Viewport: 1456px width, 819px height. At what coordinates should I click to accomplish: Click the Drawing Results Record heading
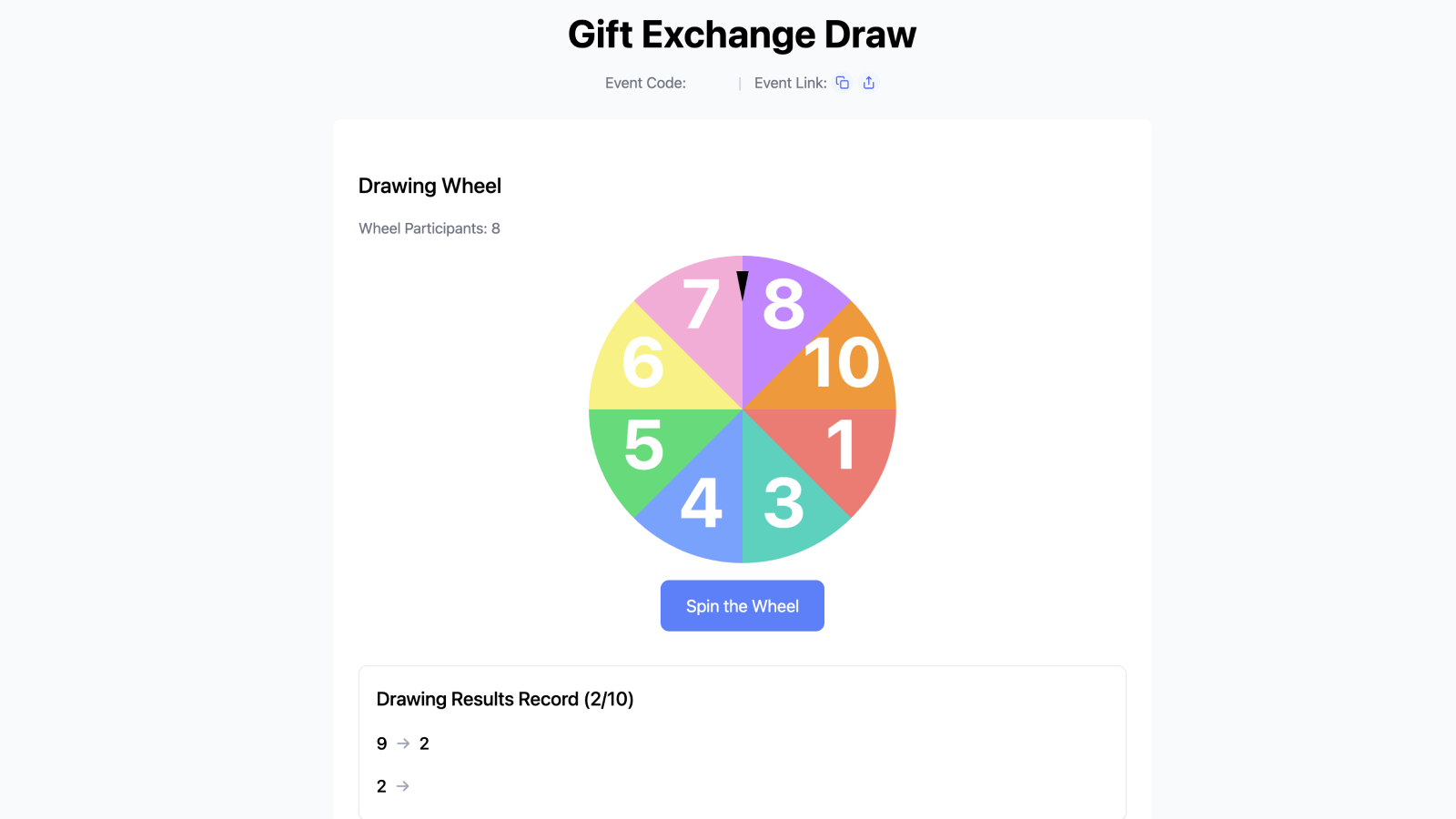[x=506, y=699]
